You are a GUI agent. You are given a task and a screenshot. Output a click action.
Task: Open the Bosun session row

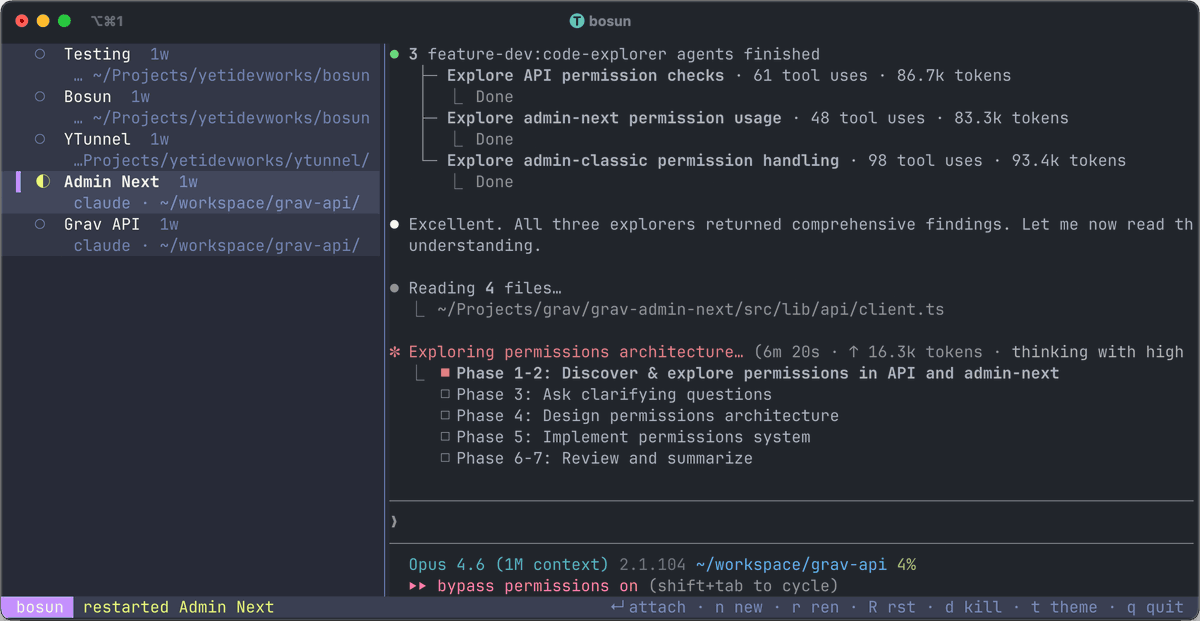coord(191,107)
